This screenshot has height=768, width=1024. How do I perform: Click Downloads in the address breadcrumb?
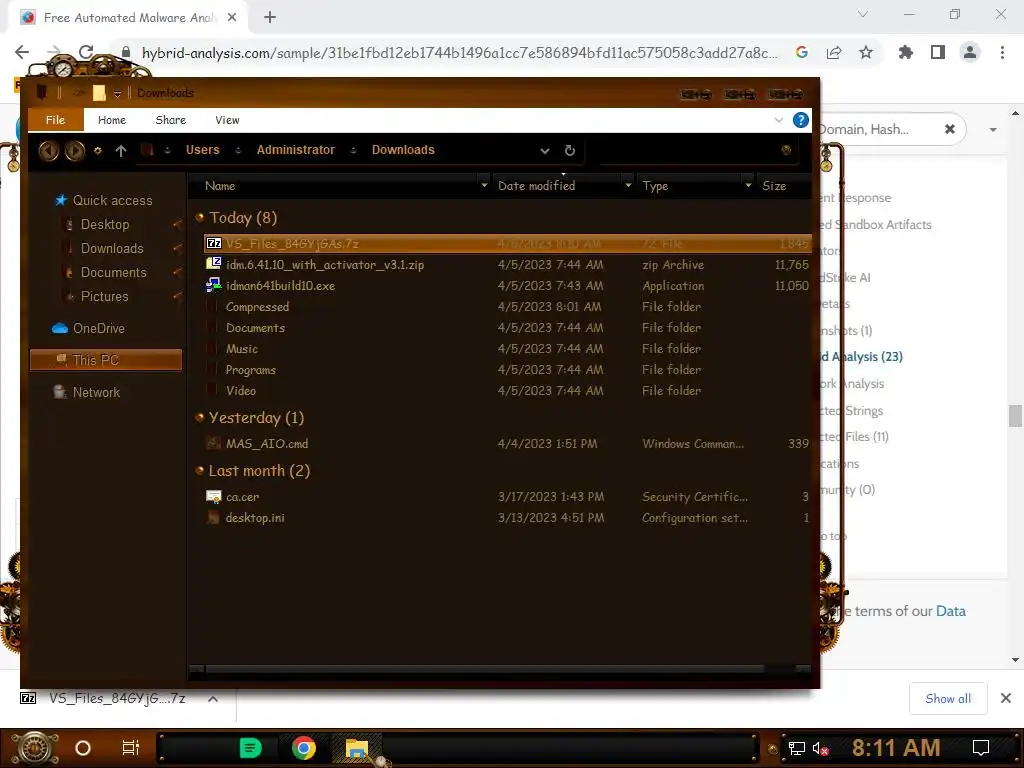click(x=403, y=150)
